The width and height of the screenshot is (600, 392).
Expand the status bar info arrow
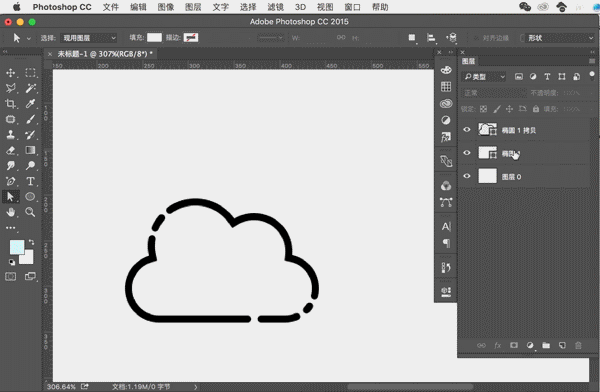pyautogui.click(x=196, y=387)
